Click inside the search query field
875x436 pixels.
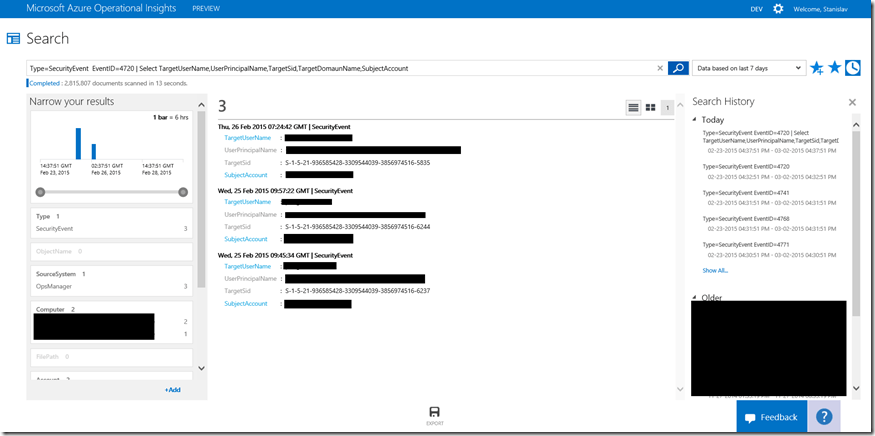pos(340,68)
